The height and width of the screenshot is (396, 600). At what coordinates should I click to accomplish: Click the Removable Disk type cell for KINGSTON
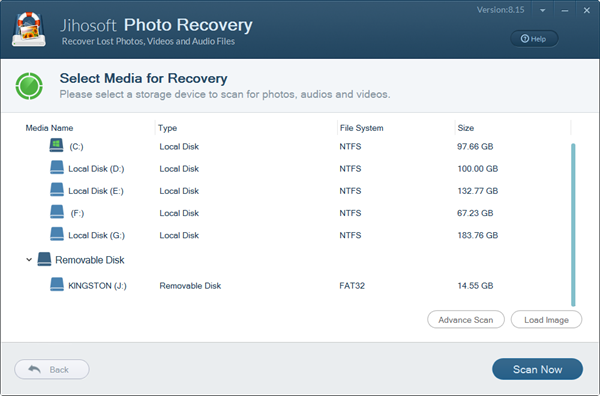point(190,286)
